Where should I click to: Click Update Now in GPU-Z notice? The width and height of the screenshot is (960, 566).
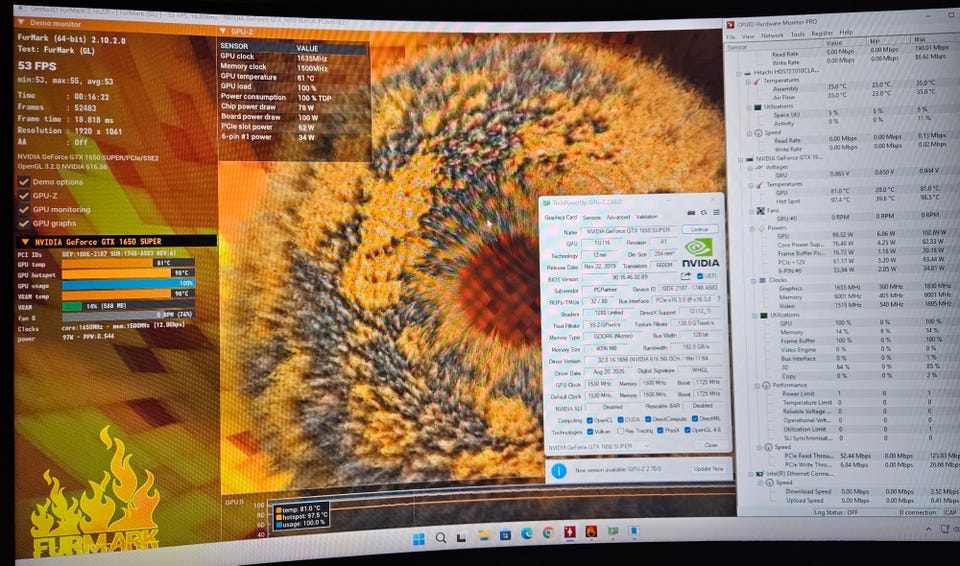pos(708,469)
